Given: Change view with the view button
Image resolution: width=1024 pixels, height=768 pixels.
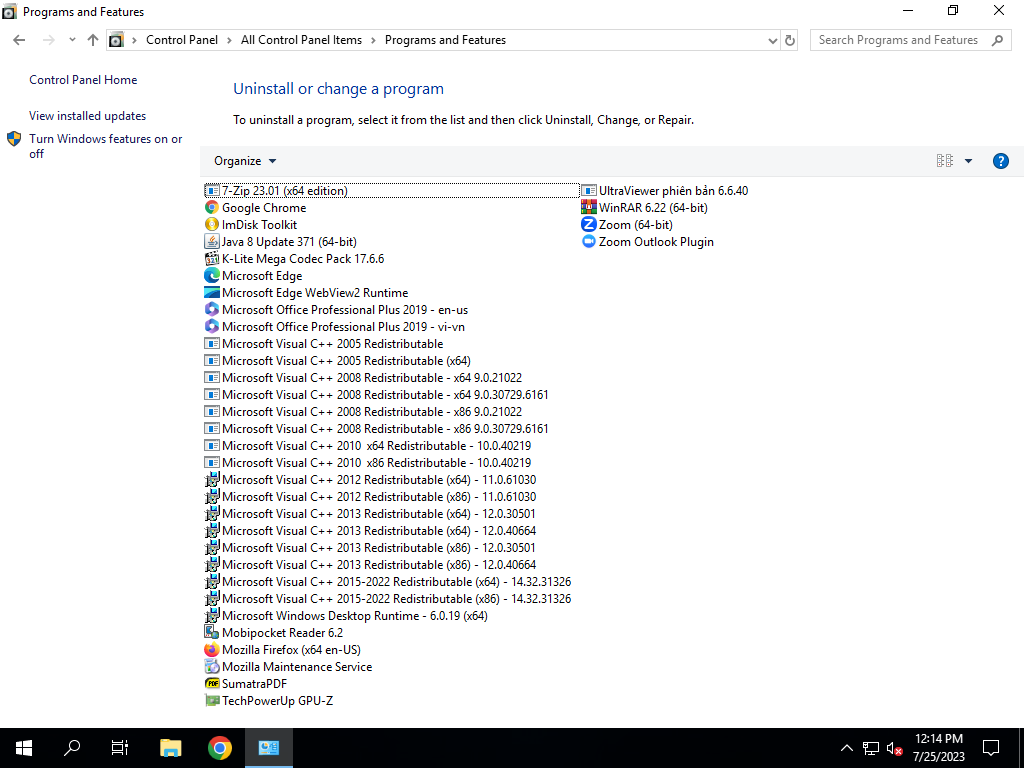Looking at the screenshot, I should point(944,161).
